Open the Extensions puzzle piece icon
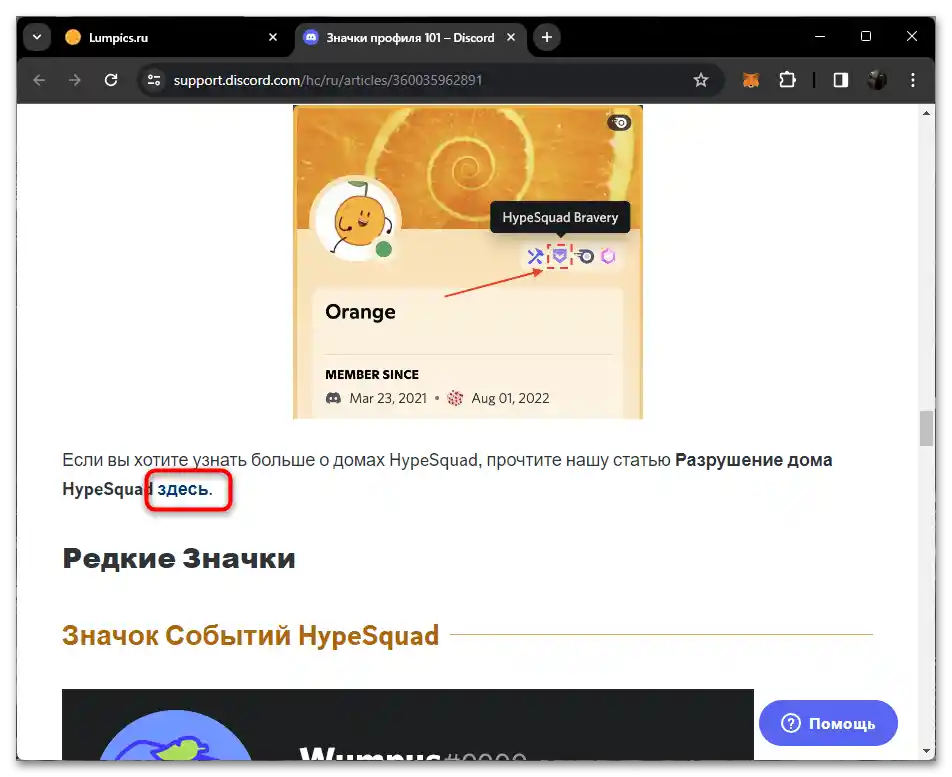This screenshot has width=952, height=777. click(788, 79)
